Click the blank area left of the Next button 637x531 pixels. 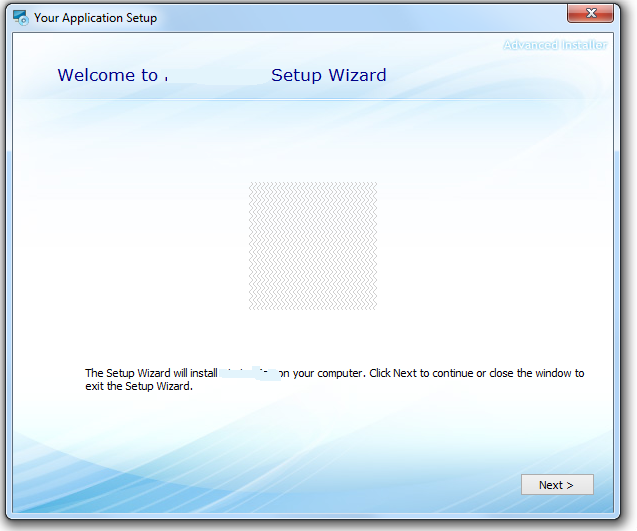coord(400,485)
